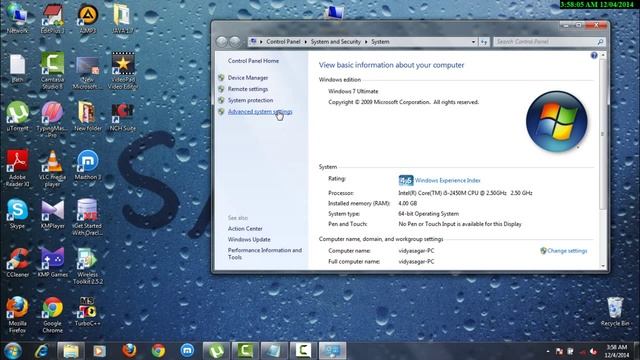
Task: Open the Skype desktop shortcut
Action: coord(17,213)
